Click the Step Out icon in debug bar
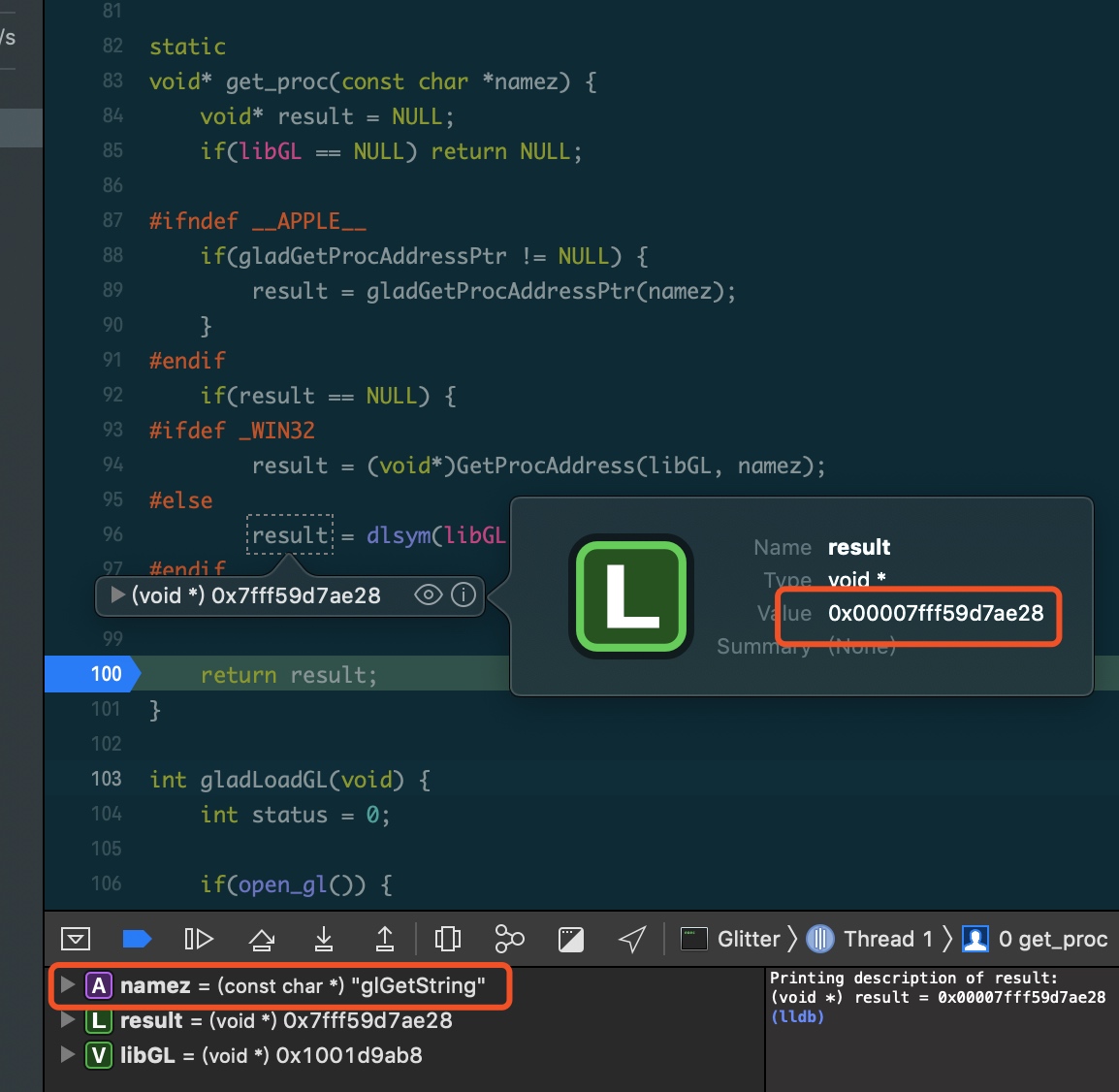 384,939
